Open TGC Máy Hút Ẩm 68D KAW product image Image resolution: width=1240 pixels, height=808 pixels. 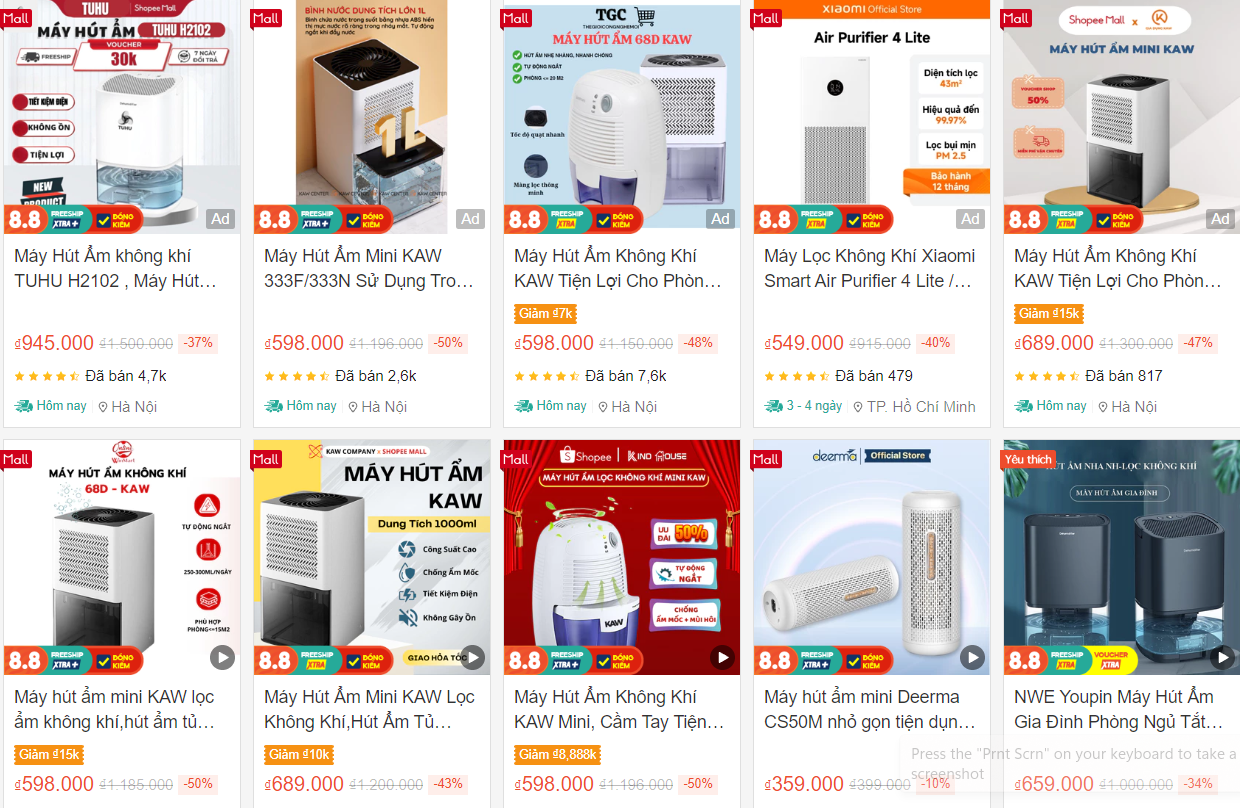(x=622, y=117)
